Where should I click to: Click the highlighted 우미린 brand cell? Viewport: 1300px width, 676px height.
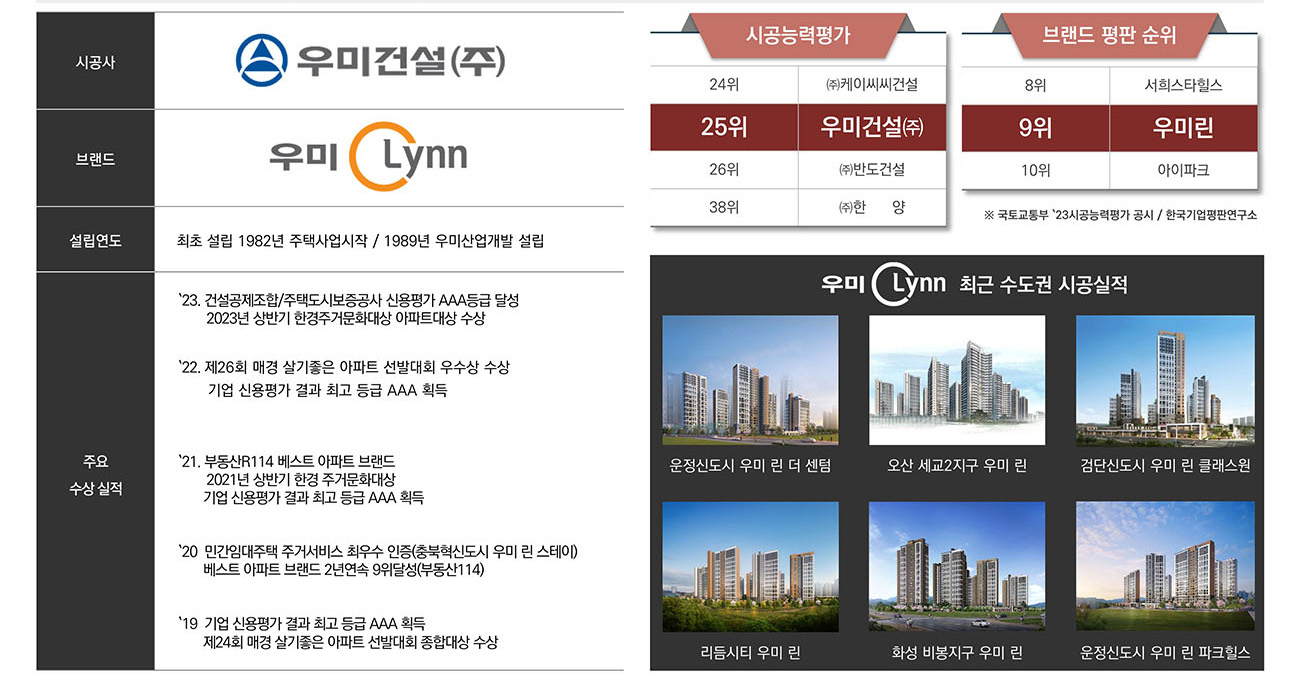(x=1183, y=127)
